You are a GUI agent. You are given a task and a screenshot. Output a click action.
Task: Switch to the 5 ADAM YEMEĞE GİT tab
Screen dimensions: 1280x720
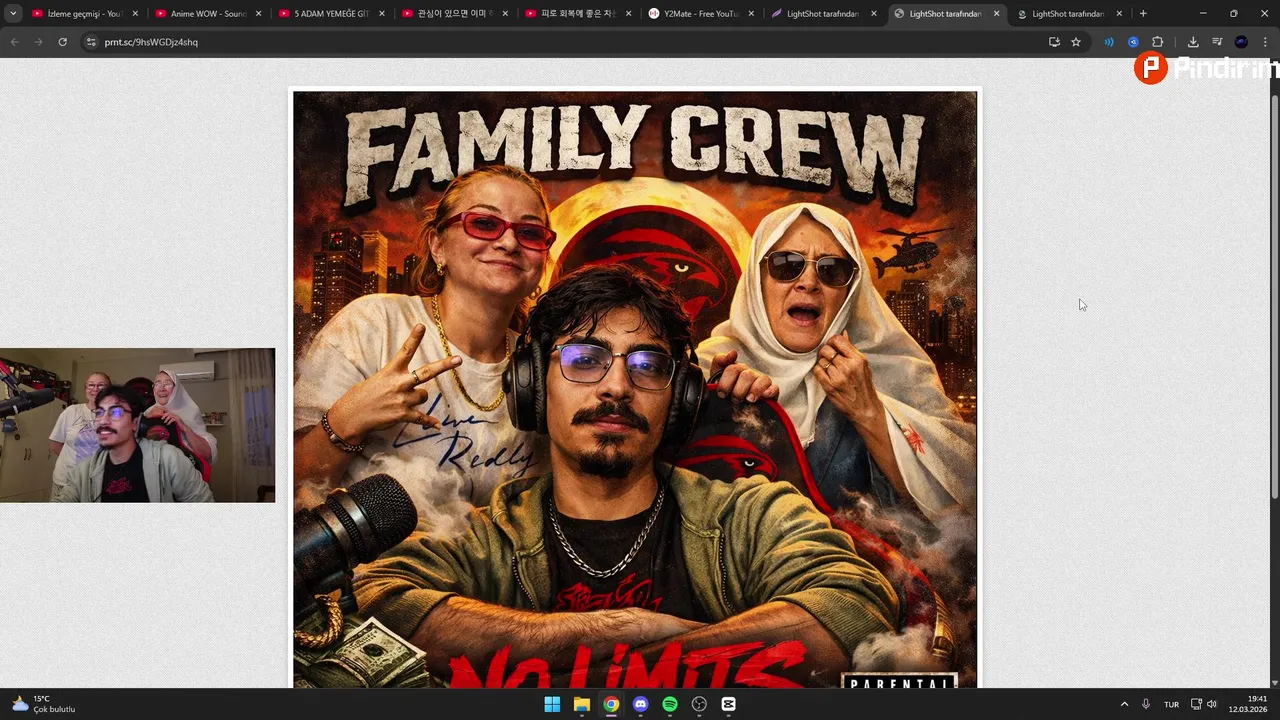(x=331, y=14)
